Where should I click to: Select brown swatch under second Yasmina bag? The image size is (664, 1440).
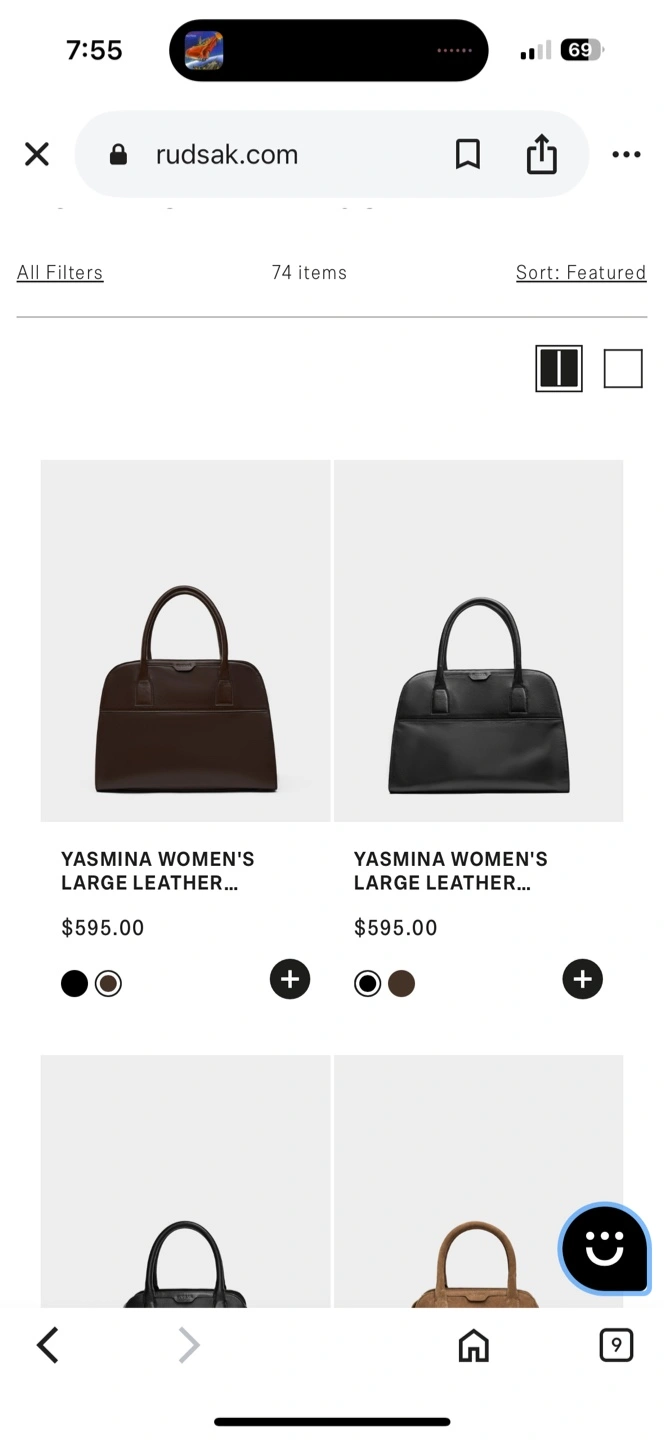[x=401, y=984]
